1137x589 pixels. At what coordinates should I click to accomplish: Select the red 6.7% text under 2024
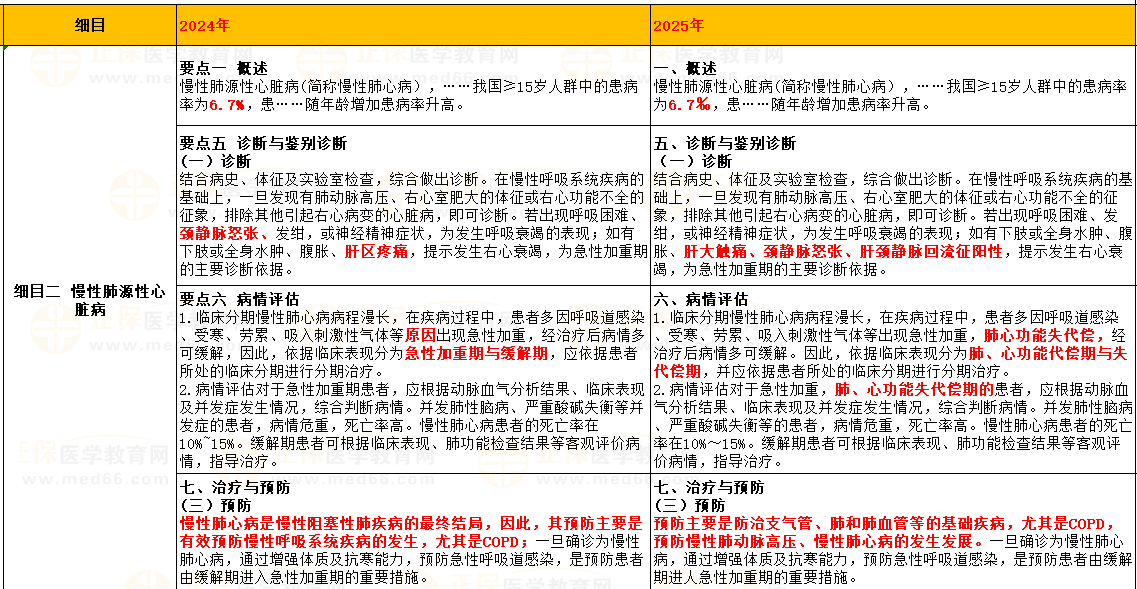(227, 104)
